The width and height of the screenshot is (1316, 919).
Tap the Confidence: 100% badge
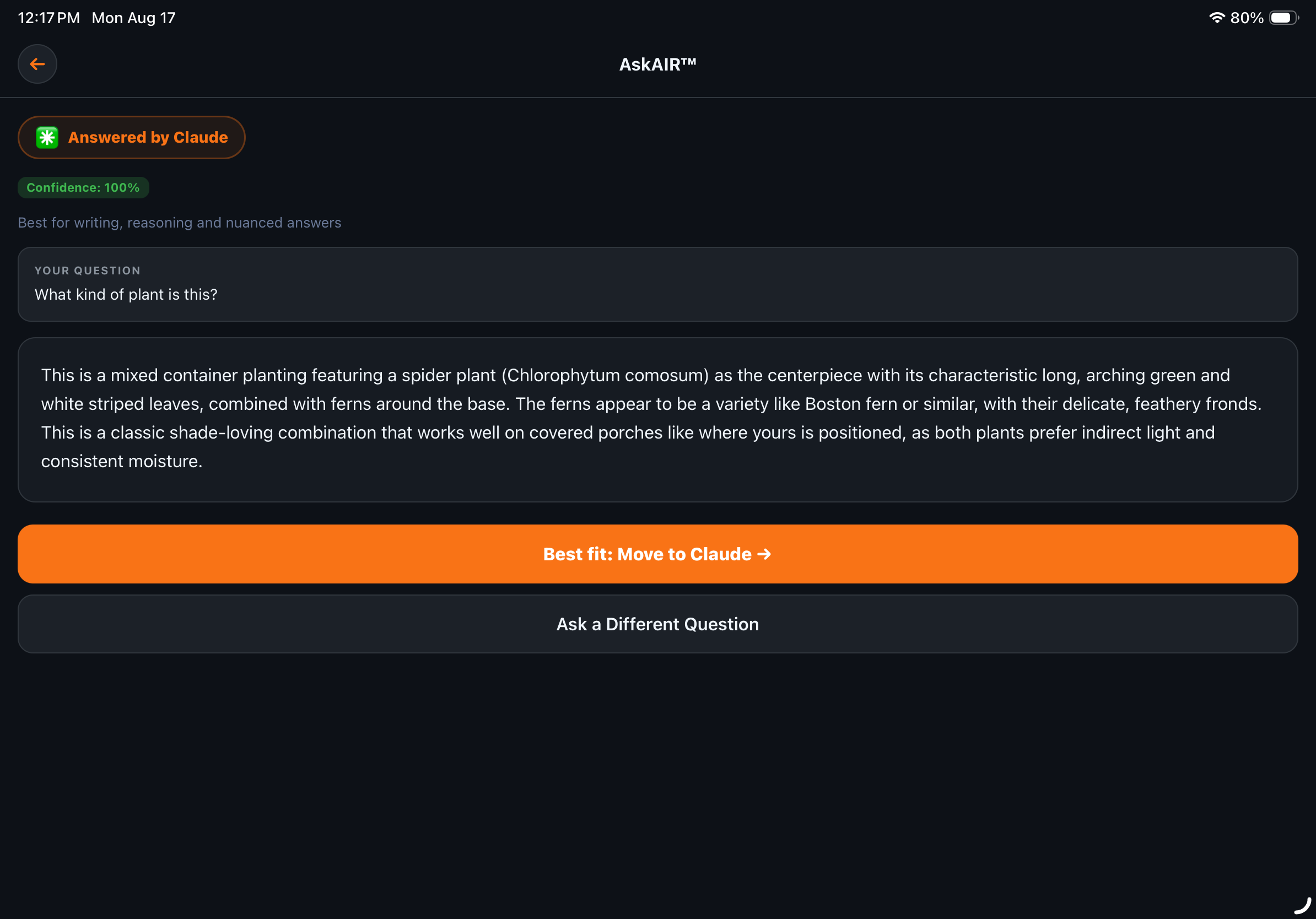point(83,187)
